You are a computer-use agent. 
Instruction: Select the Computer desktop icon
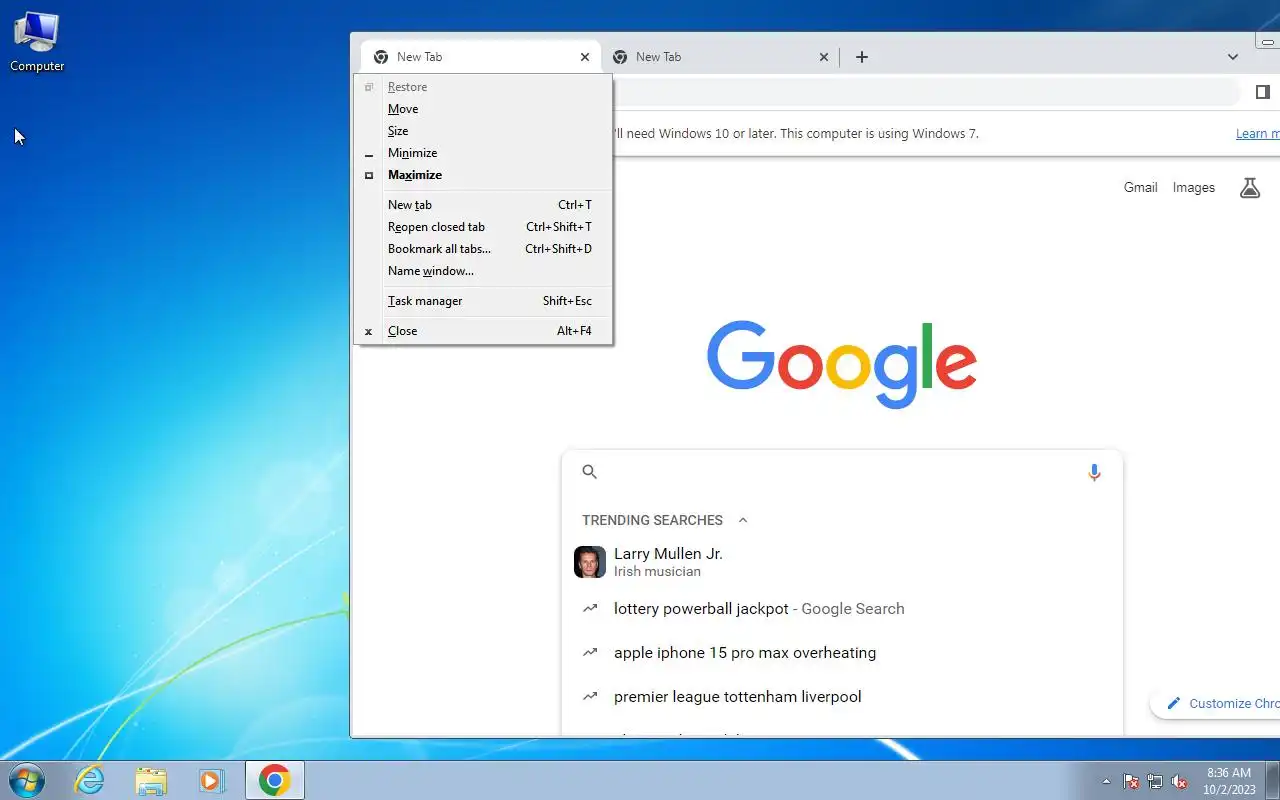pyautogui.click(x=37, y=42)
